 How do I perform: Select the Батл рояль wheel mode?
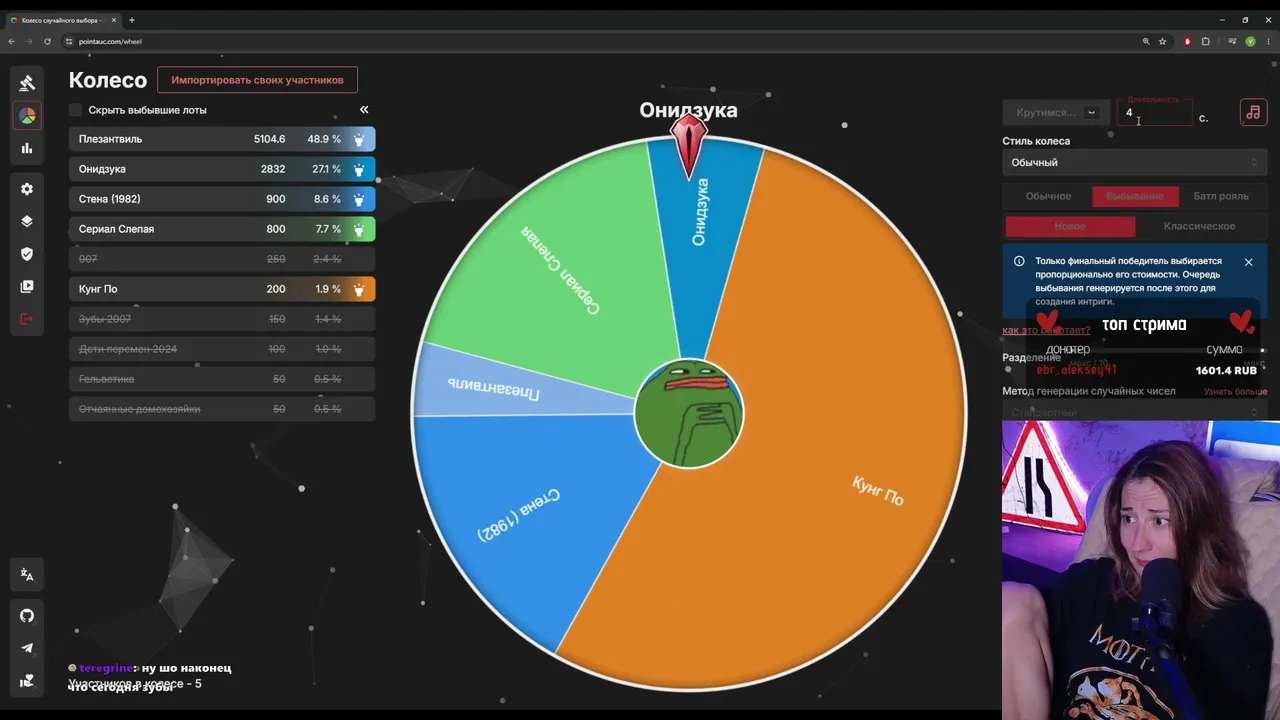click(x=1221, y=196)
